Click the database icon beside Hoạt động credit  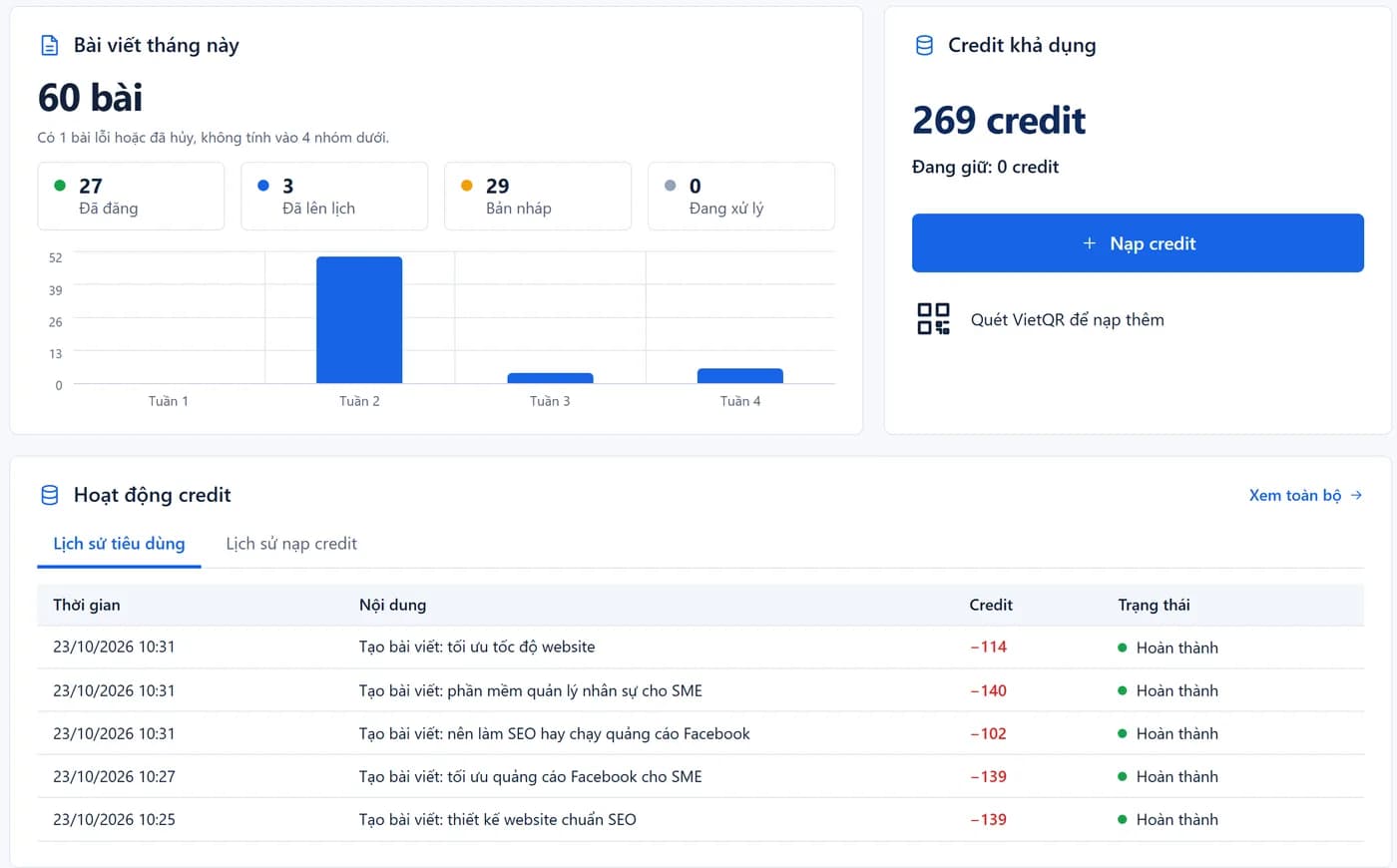tap(49, 495)
